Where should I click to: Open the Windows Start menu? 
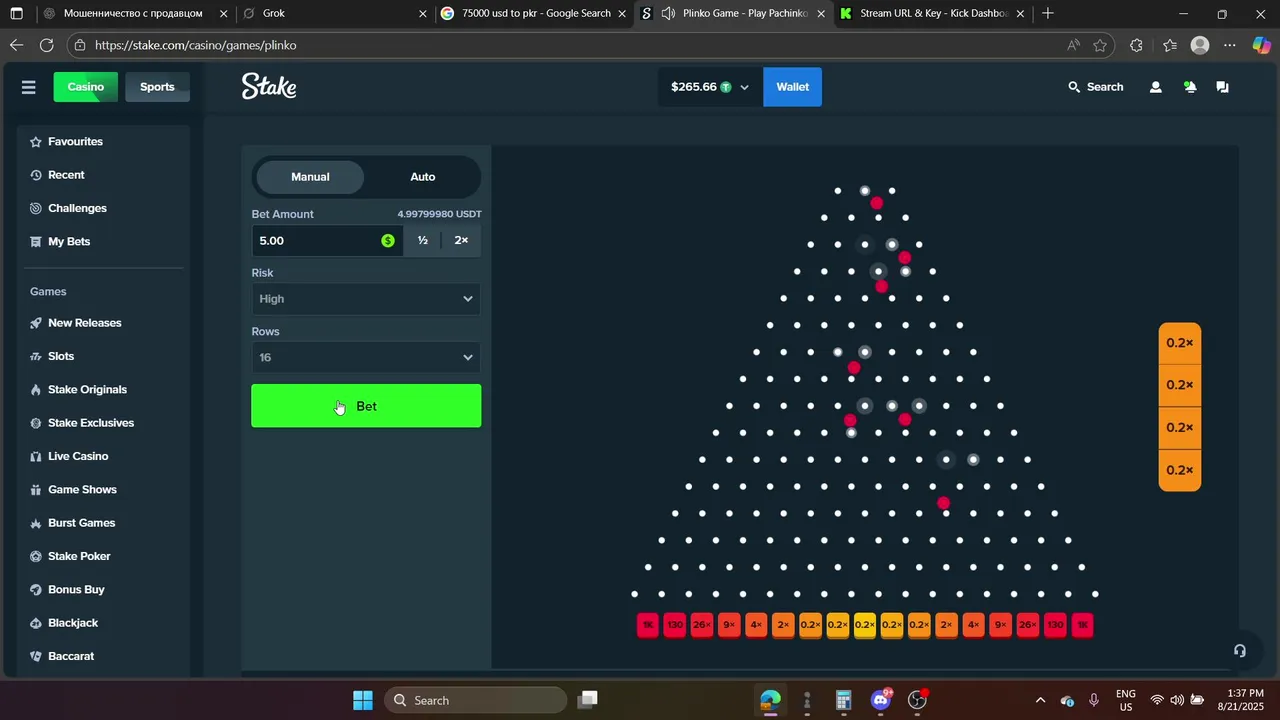coord(362,700)
